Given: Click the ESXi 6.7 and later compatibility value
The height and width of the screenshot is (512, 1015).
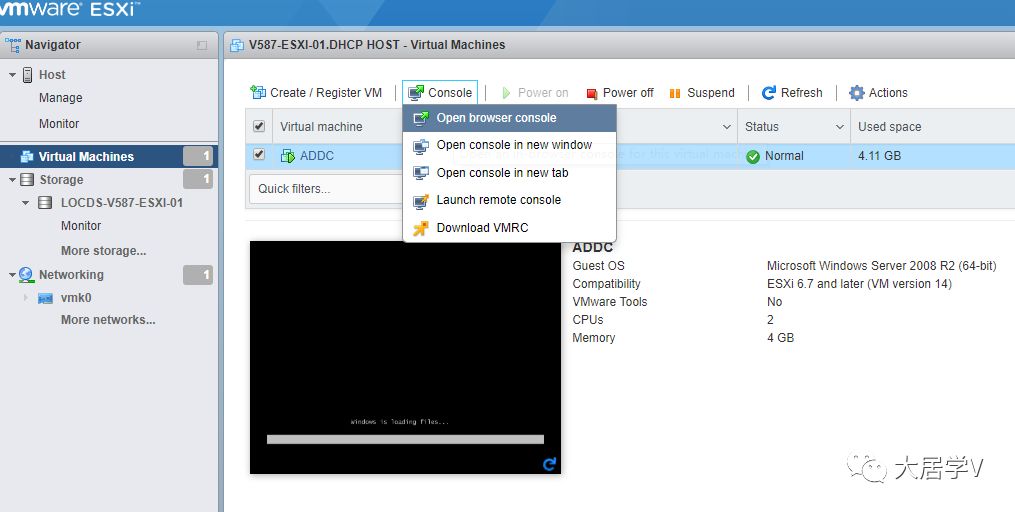Looking at the screenshot, I should (x=859, y=284).
